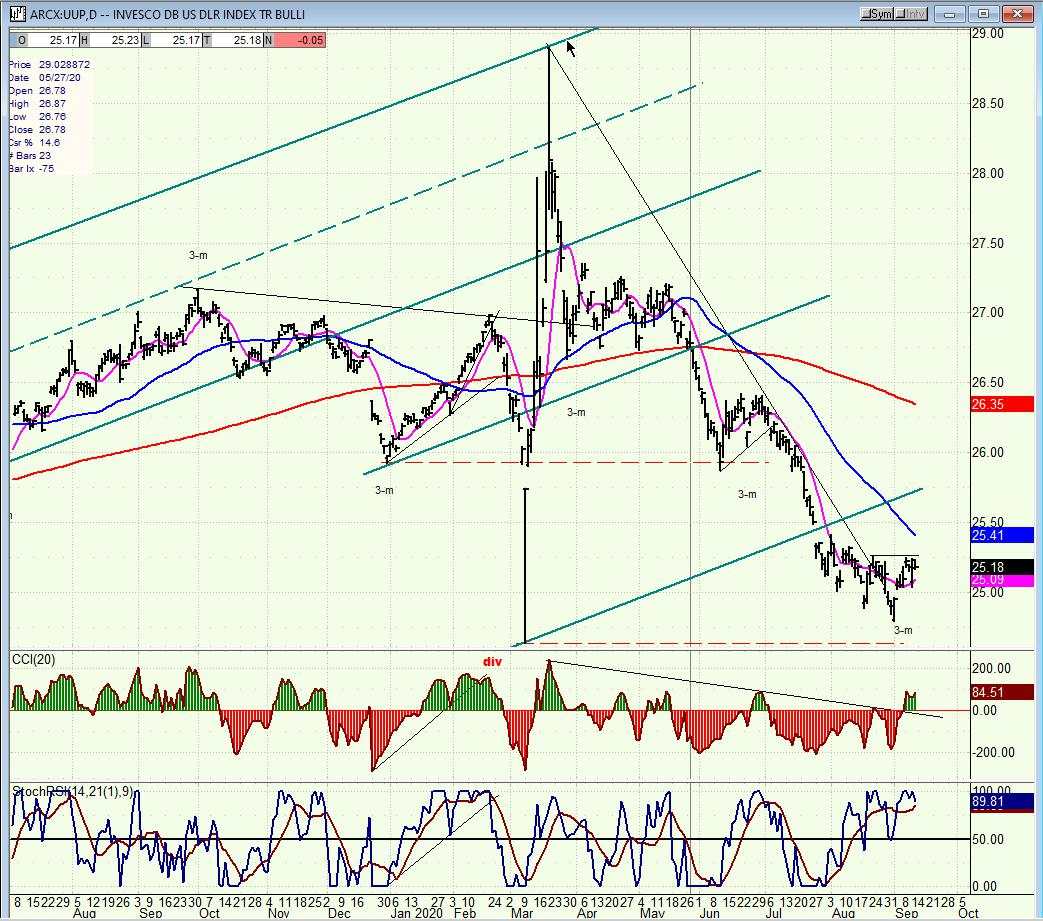The width and height of the screenshot is (1043, 921).
Task: Click the 200.00 CCI scale label
Action: pyautogui.click(x=991, y=668)
